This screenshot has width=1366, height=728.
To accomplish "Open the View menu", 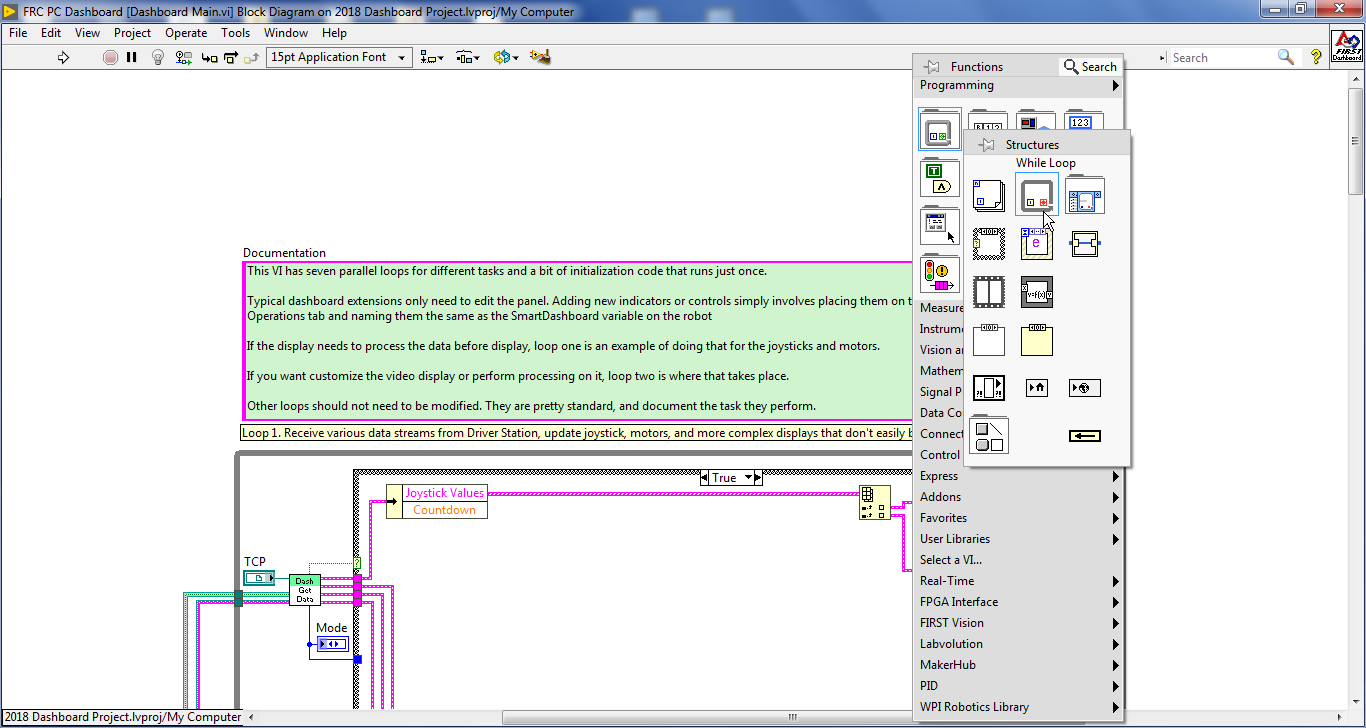I will coord(87,33).
